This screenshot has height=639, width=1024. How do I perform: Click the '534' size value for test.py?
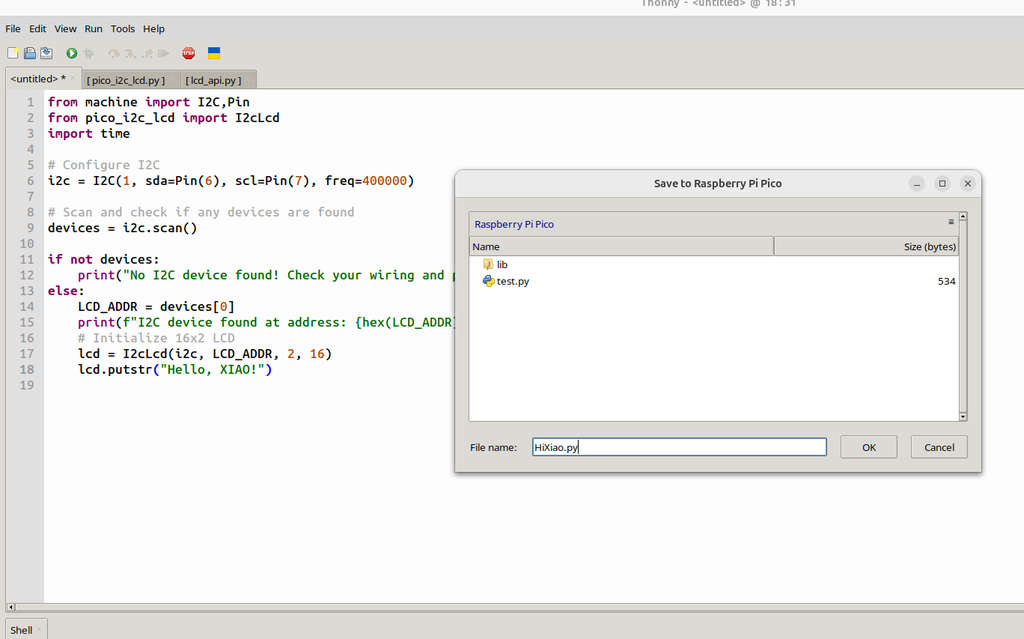[x=946, y=281]
